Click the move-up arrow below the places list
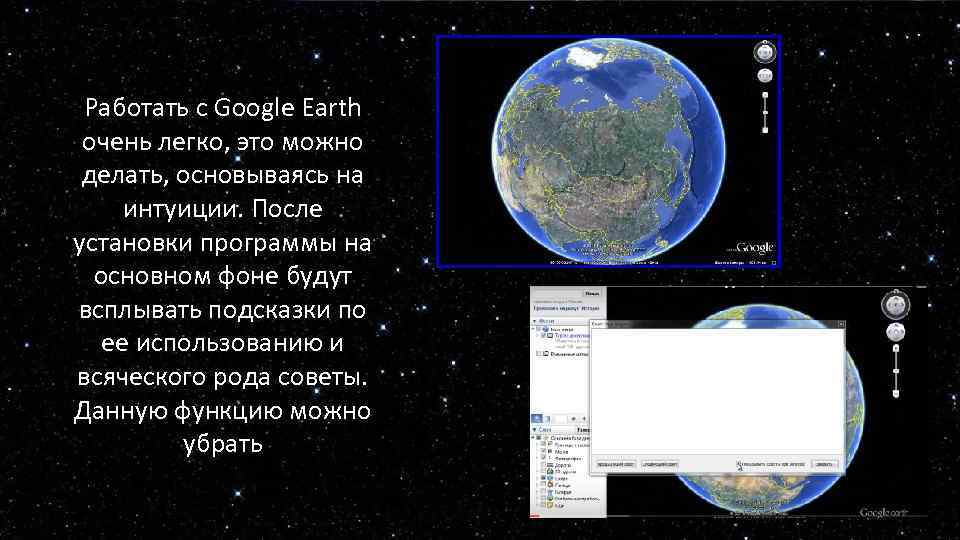The width and height of the screenshot is (960, 540). [x=574, y=419]
